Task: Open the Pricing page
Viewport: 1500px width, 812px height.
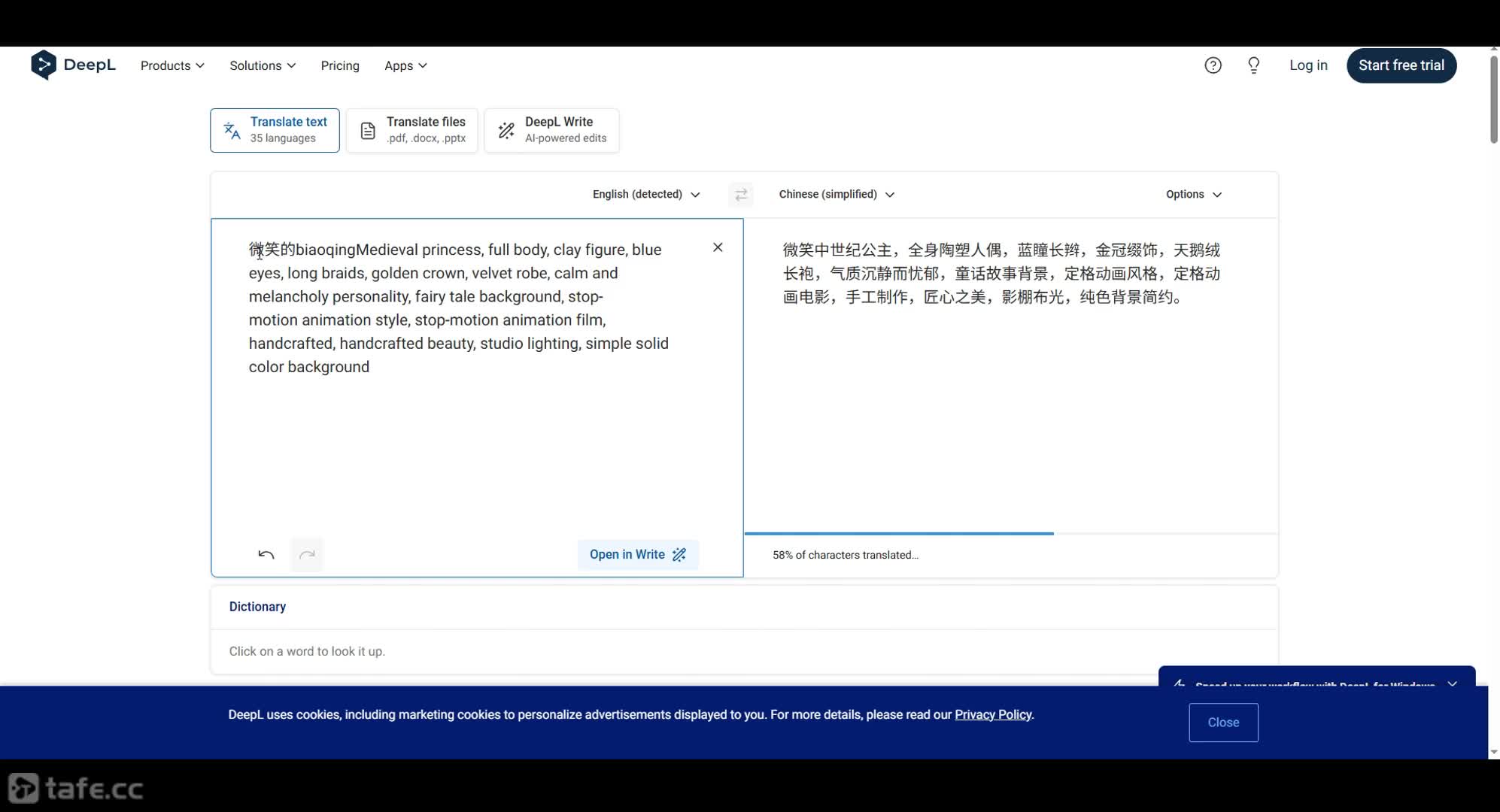Action: click(340, 65)
